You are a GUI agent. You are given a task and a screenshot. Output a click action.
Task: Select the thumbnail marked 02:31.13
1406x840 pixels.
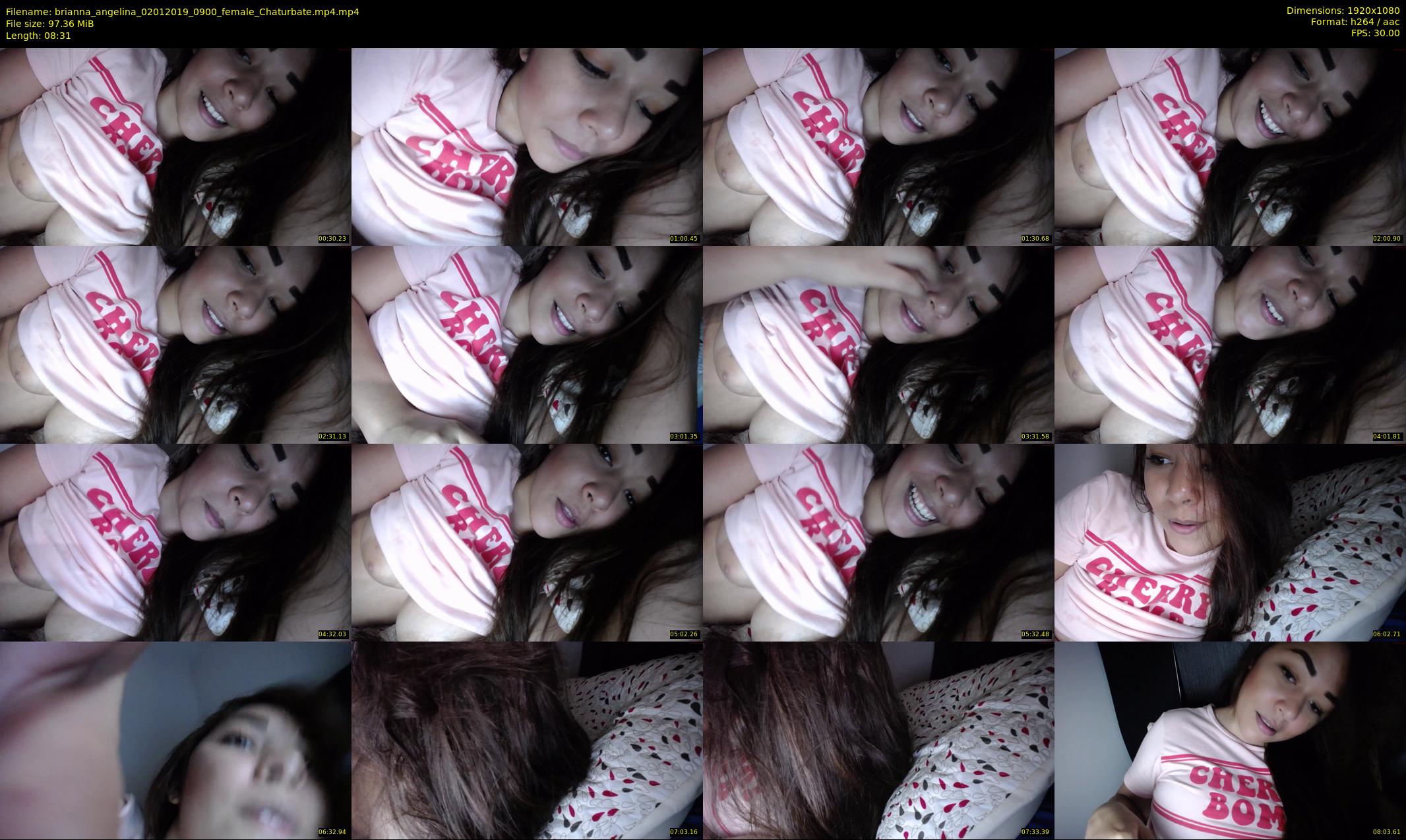click(x=175, y=344)
